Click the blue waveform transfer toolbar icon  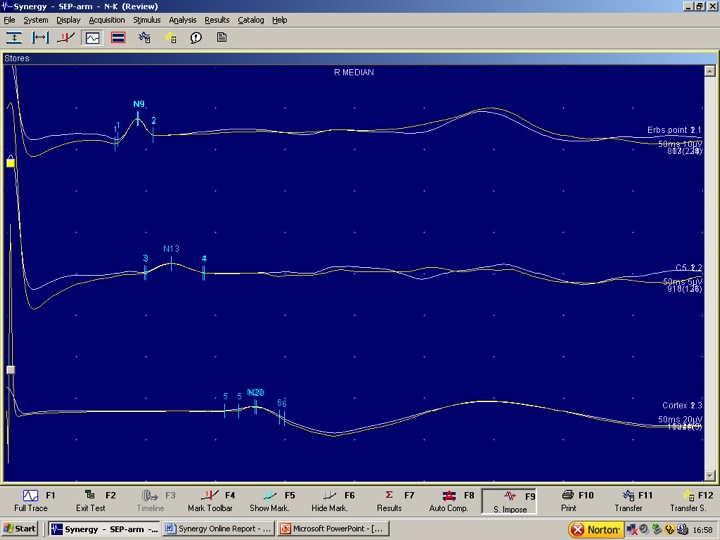(x=144, y=38)
